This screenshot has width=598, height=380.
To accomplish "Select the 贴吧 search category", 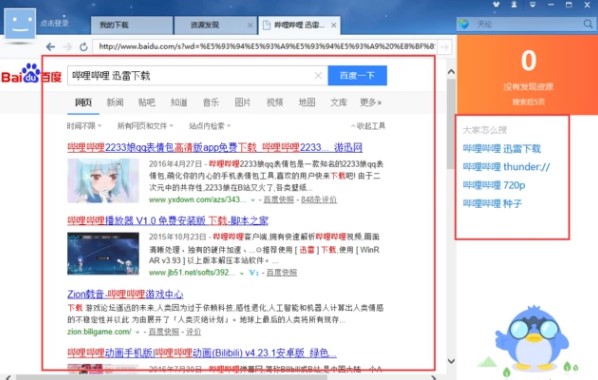I will click(146, 102).
